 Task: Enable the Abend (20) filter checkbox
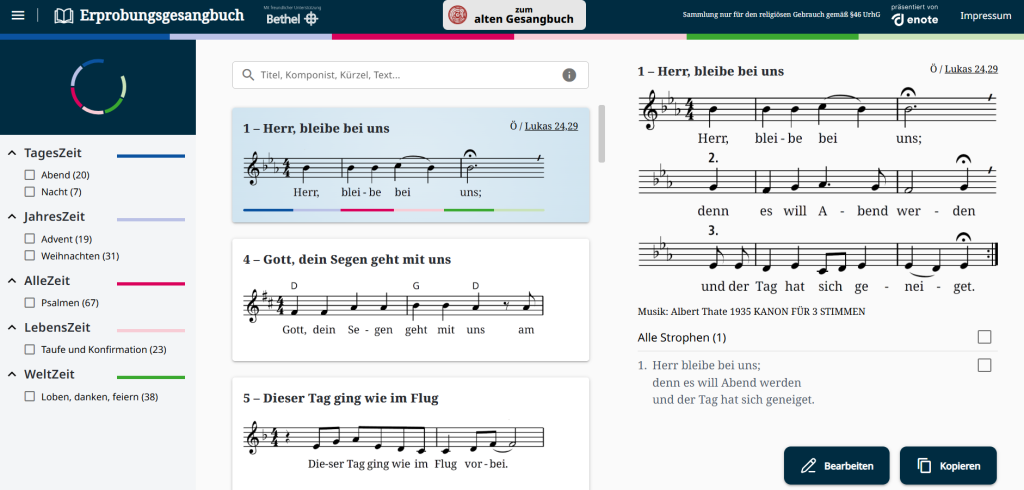click(x=30, y=175)
